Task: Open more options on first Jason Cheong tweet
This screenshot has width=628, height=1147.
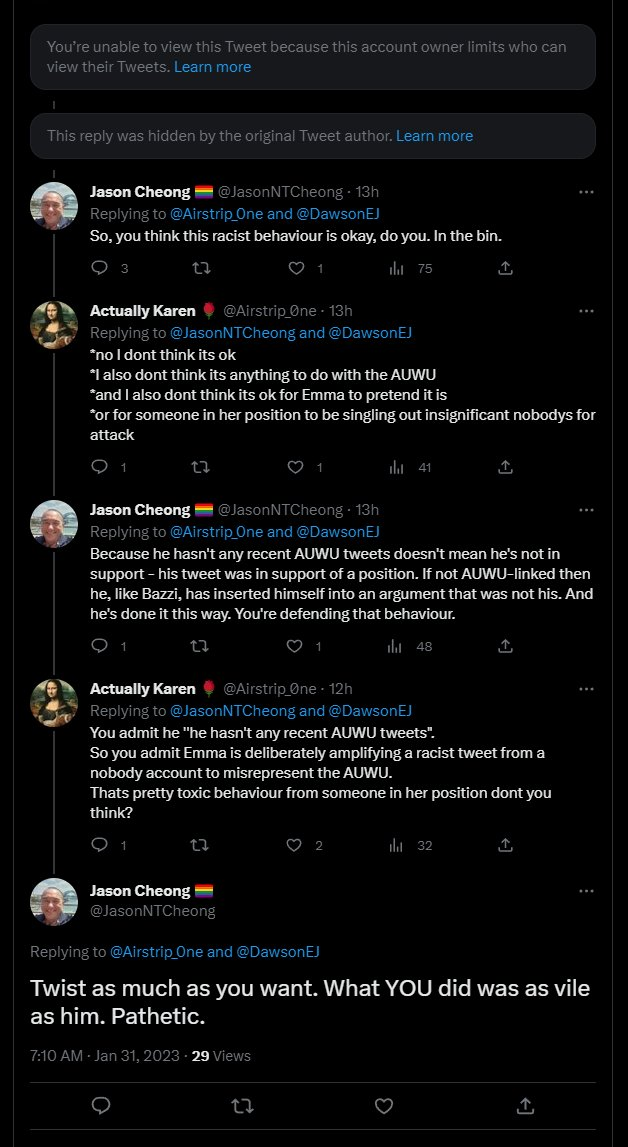Action: [586, 192]
